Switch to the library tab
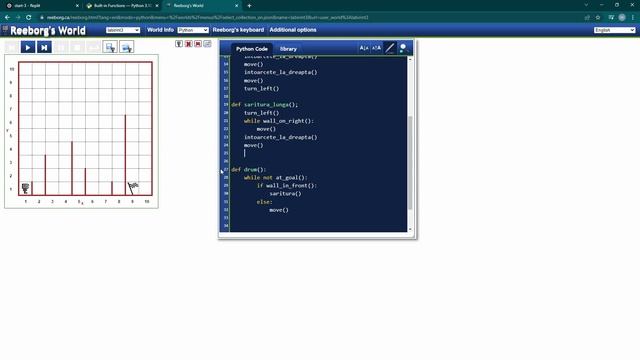The width and height of the screenshot is (640, 360). pyautogui.click(x=288, y=49)
